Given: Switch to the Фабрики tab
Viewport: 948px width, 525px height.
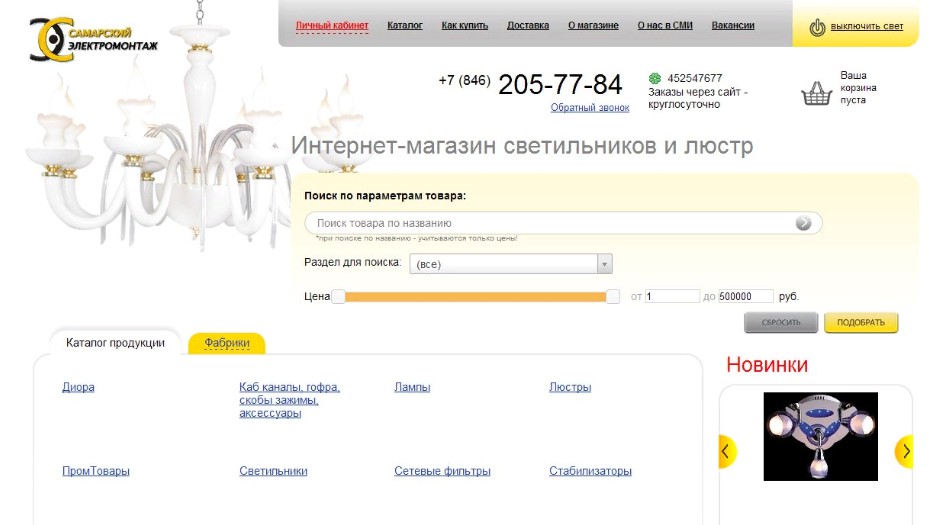Looking at the screenshot, I should pyautogui.click(x=227, y=343).
